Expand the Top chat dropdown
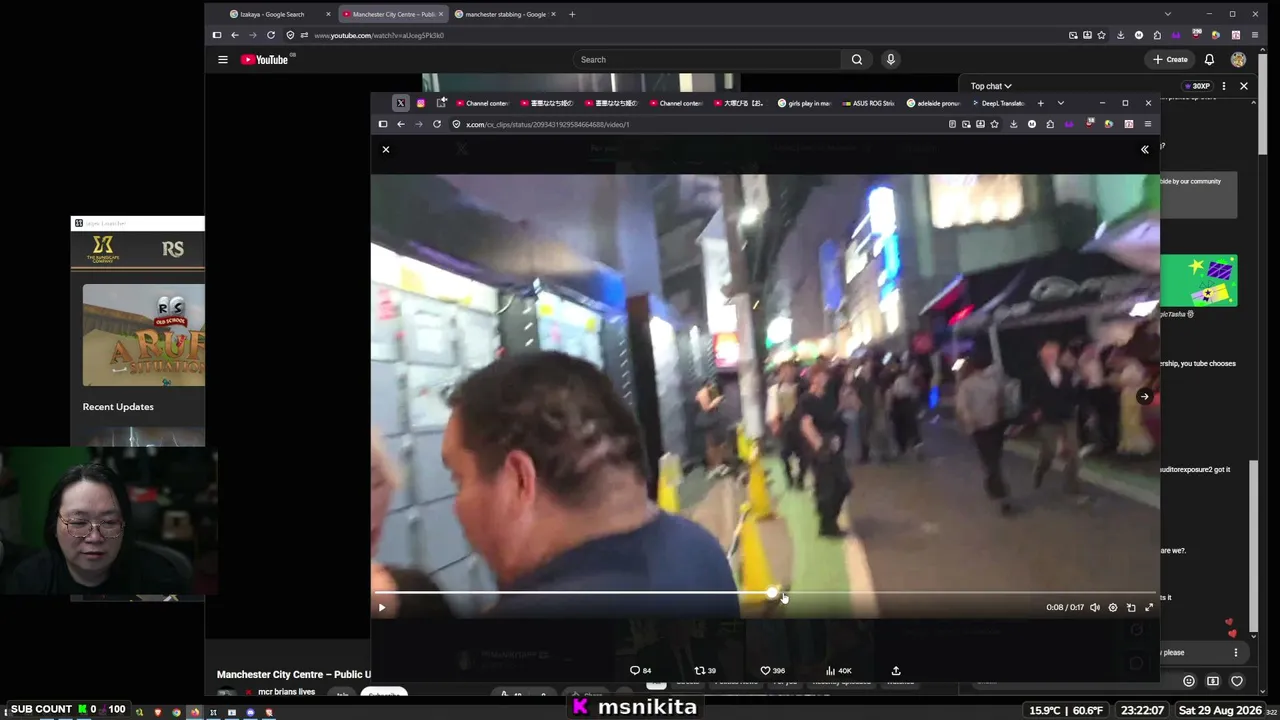This screenshot has width=1280, height=720. pos(991,86)
